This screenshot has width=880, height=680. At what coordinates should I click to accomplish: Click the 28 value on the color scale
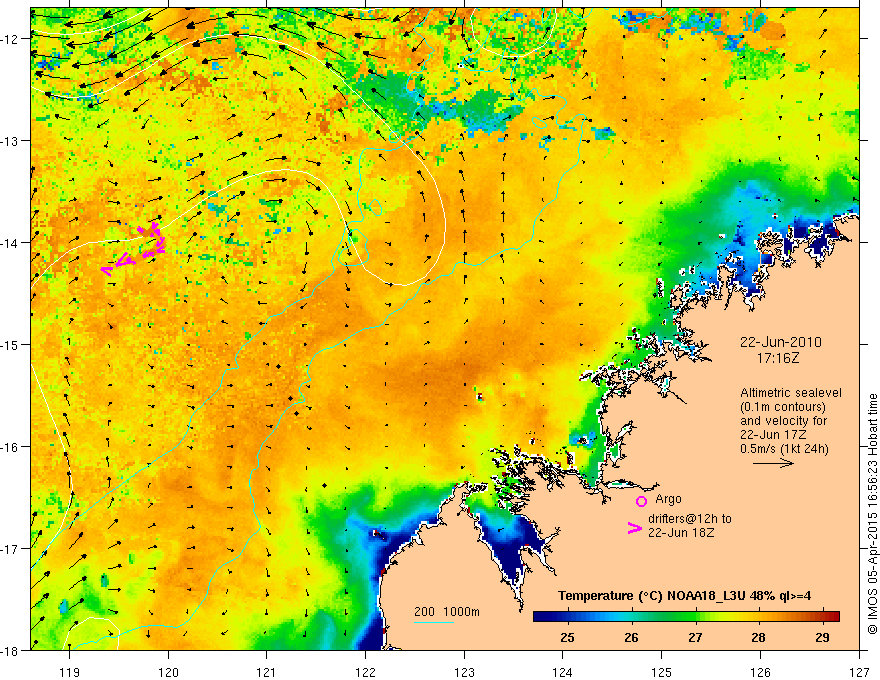[x=758, y=637]
